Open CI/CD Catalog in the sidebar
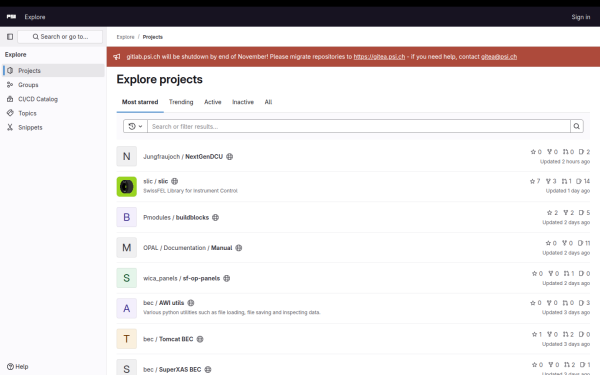Image resolution: width=600 pixels, height=375 pixels. (x=54, y=99)
